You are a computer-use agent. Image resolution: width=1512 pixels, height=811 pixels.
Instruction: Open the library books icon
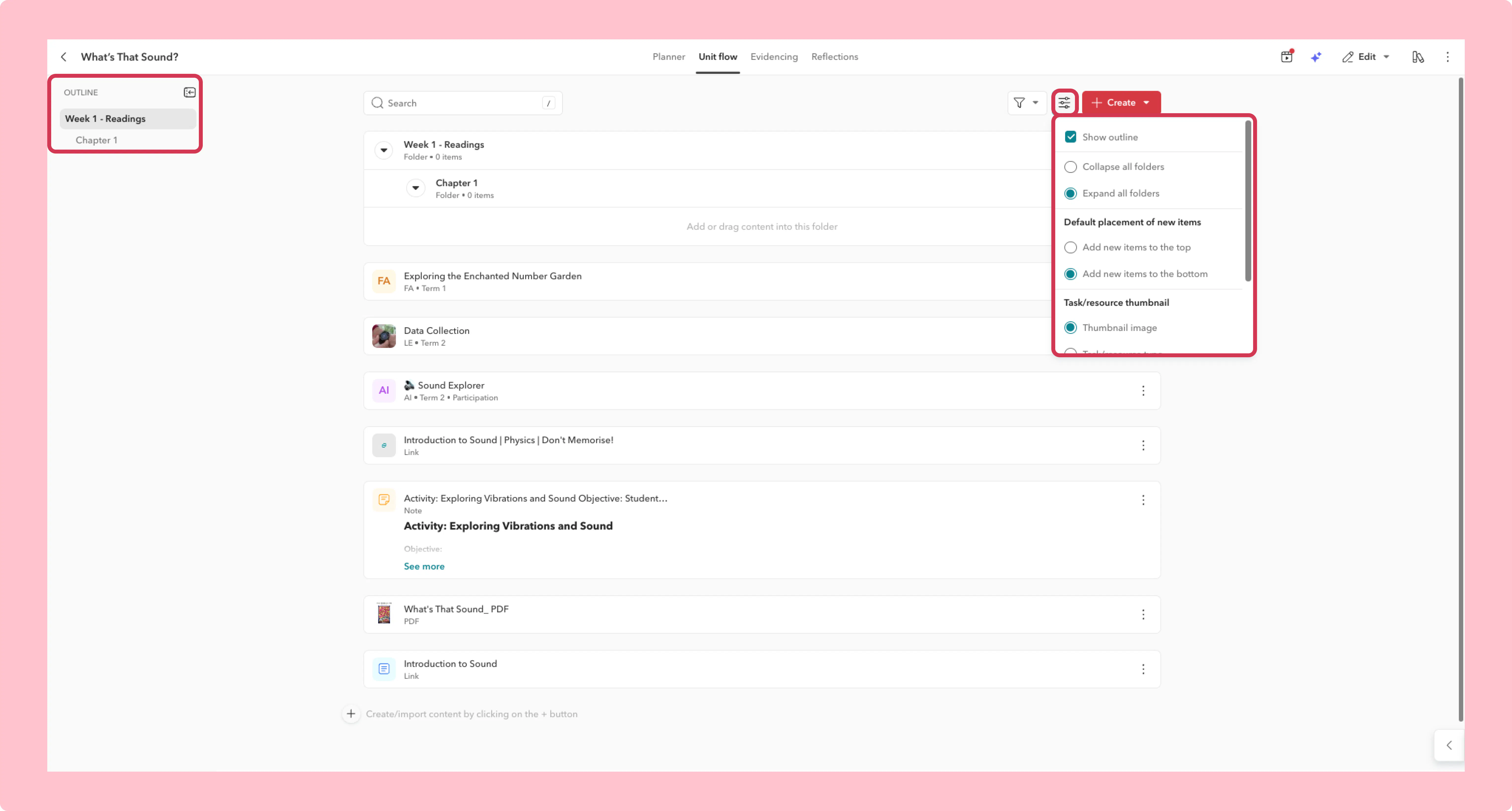tap(1417, 57)
